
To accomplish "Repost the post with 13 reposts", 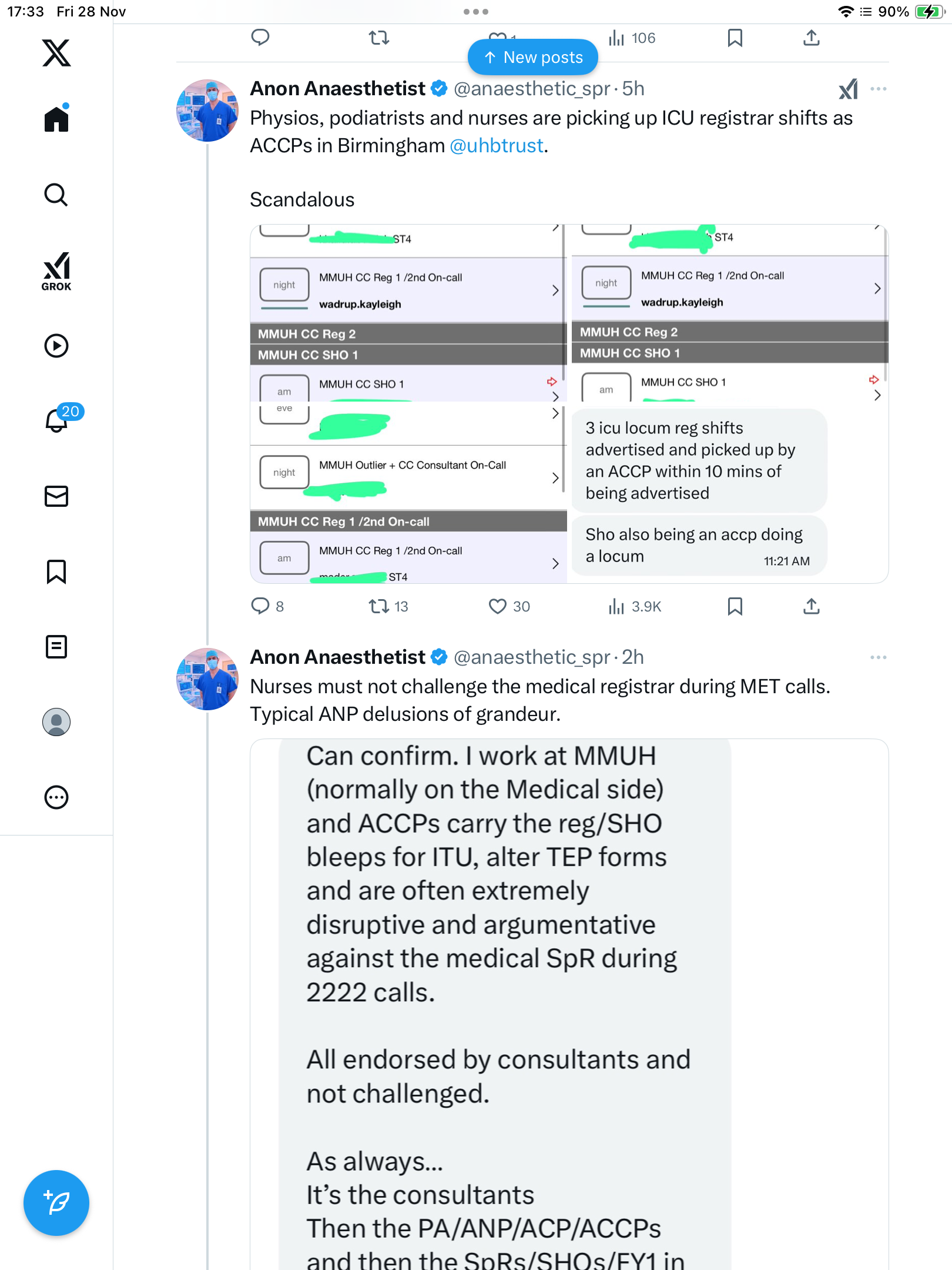I will (x=379, y=606).
